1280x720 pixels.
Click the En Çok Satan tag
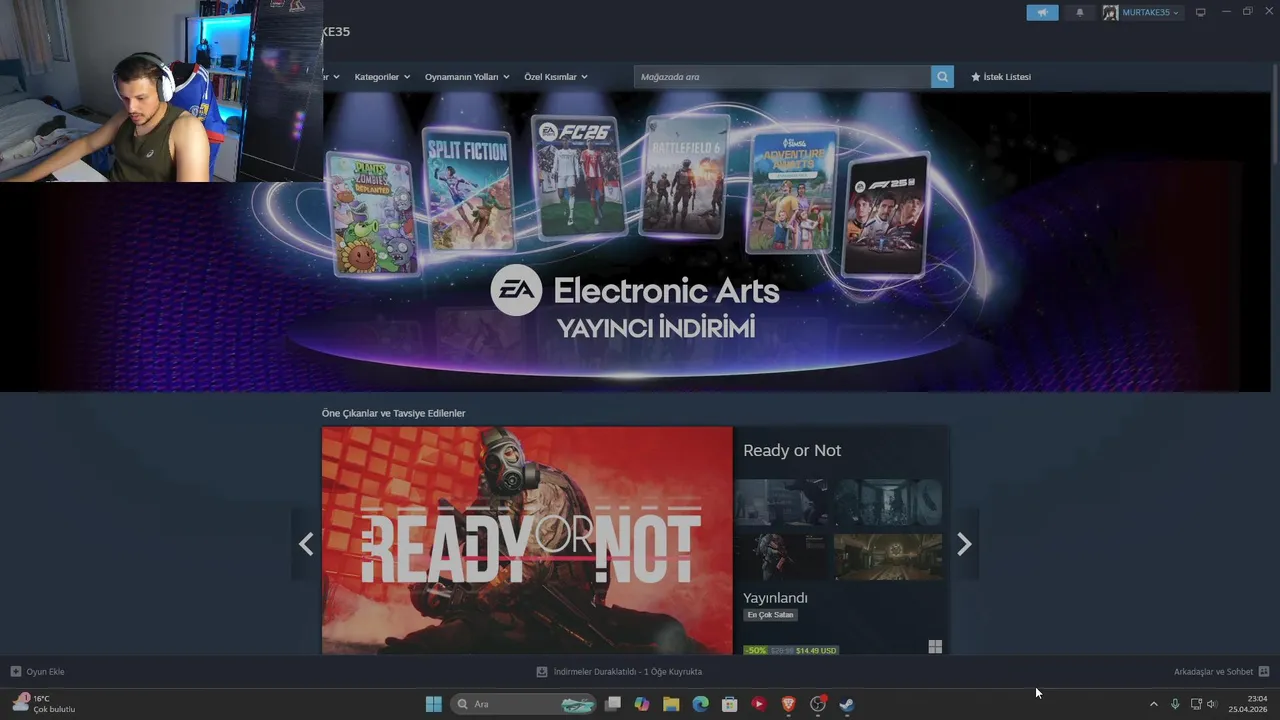pyautogui.click(x=770, y=615)
